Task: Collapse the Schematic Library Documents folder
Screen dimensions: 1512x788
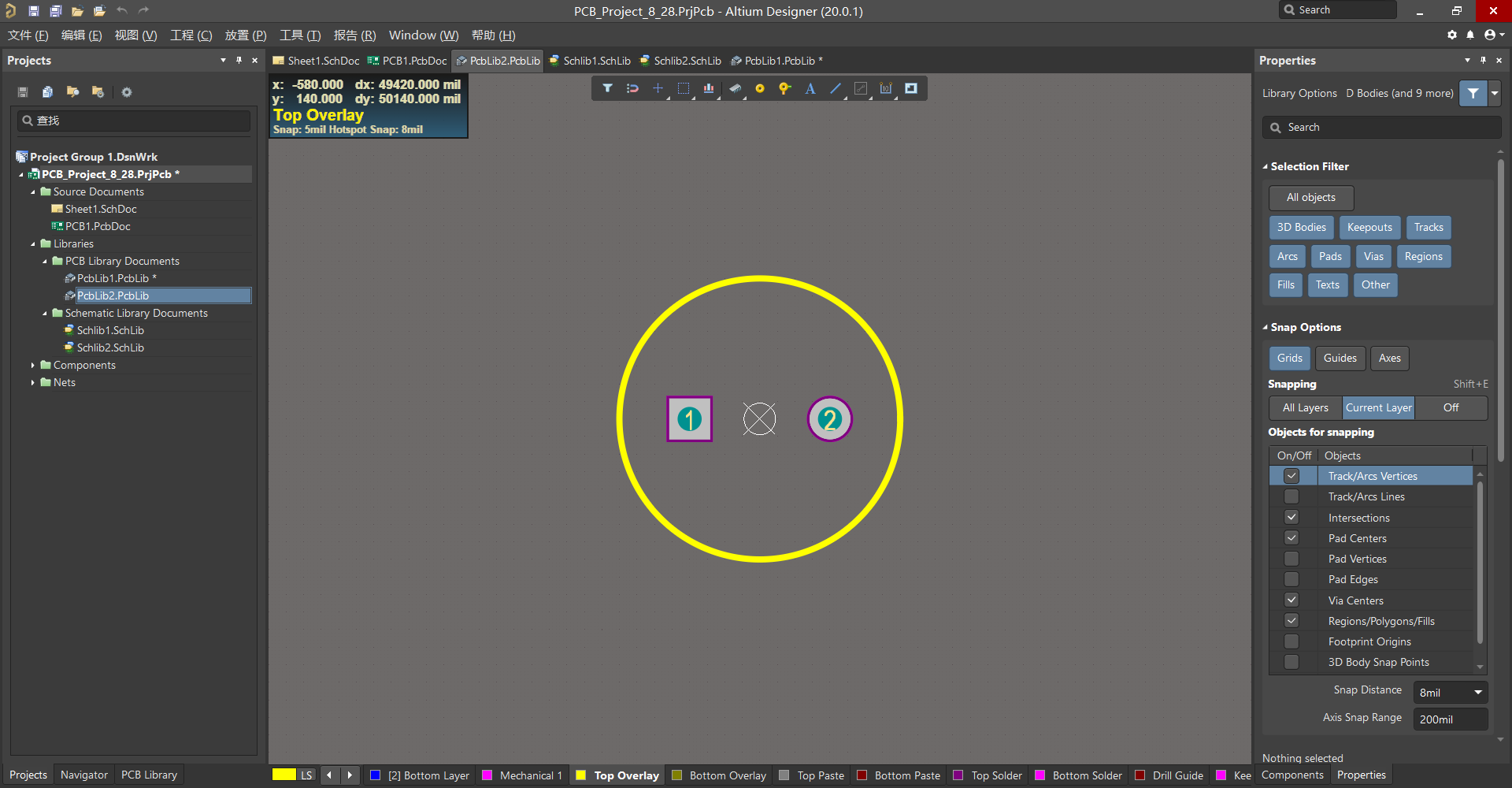Action: pyautogui.click(x=44, y=313)
